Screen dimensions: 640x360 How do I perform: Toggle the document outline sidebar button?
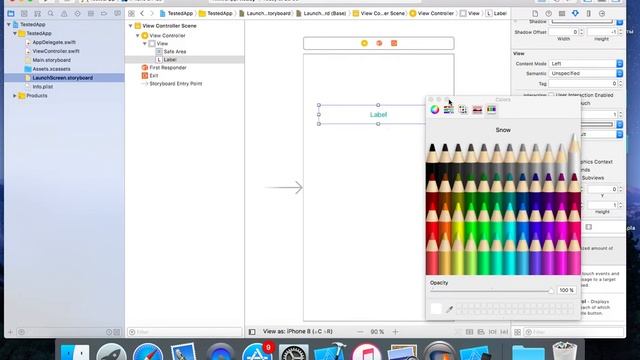tap(252, 332)
